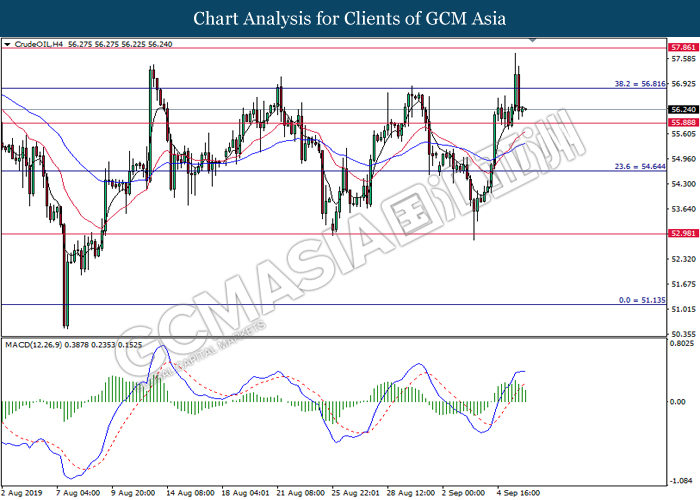
Task: Click the red 52.981 support price label
Action: click(683, 235)
